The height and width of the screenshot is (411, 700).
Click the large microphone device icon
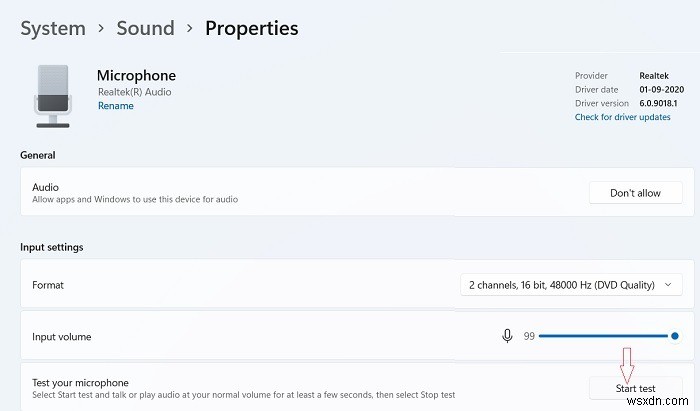50,94
